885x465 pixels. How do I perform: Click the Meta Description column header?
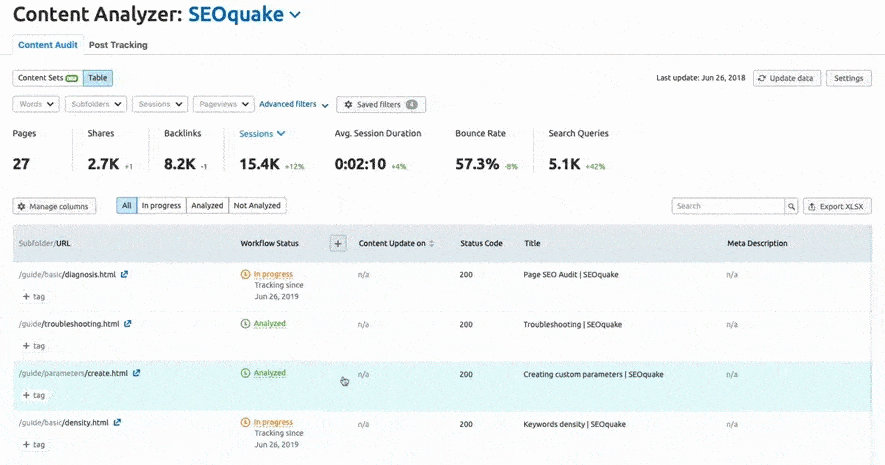pyautogui.click(x=757, y=244)
